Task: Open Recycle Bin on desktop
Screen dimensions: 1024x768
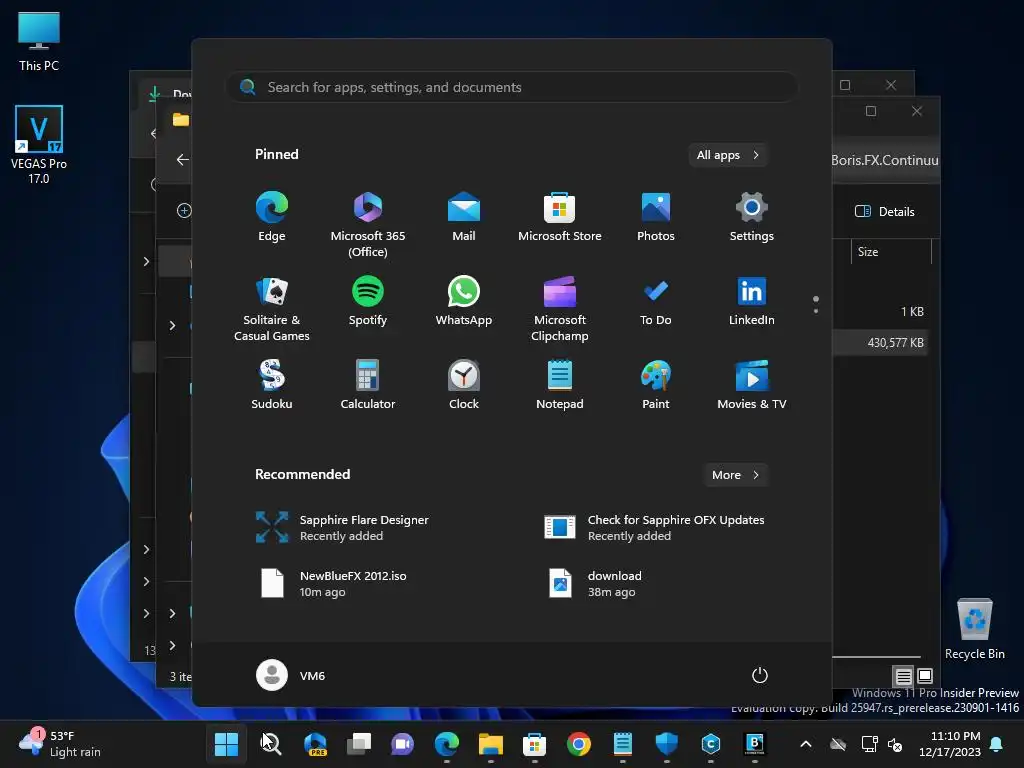Action: 974,628
